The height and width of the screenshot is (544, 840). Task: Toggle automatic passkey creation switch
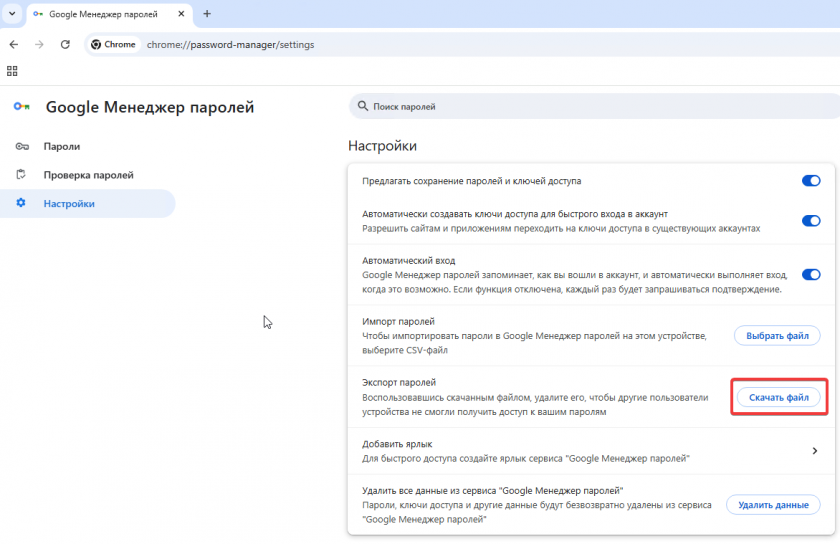coord(810,221)
